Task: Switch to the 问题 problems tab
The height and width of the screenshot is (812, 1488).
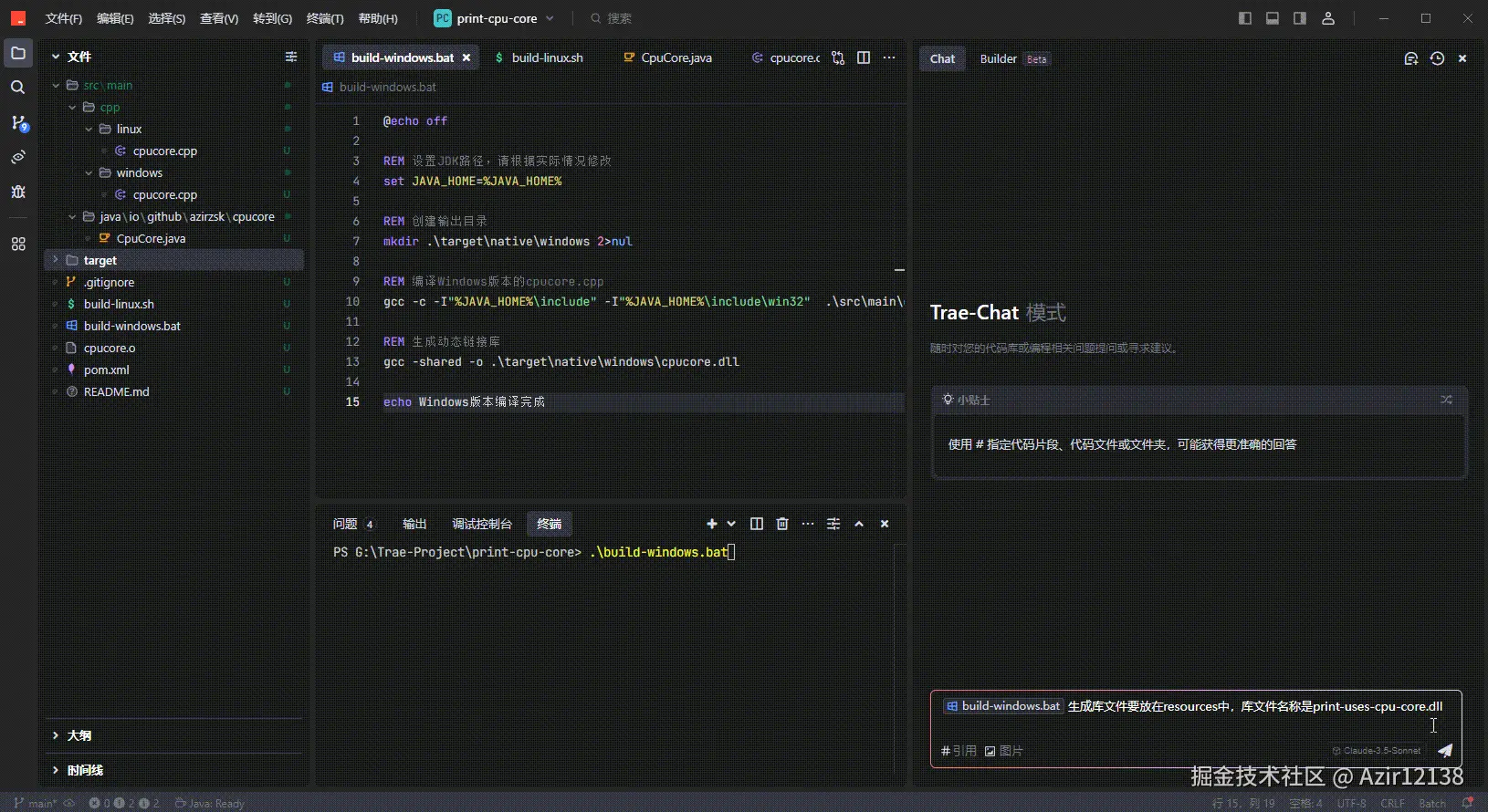Action: 353,524
